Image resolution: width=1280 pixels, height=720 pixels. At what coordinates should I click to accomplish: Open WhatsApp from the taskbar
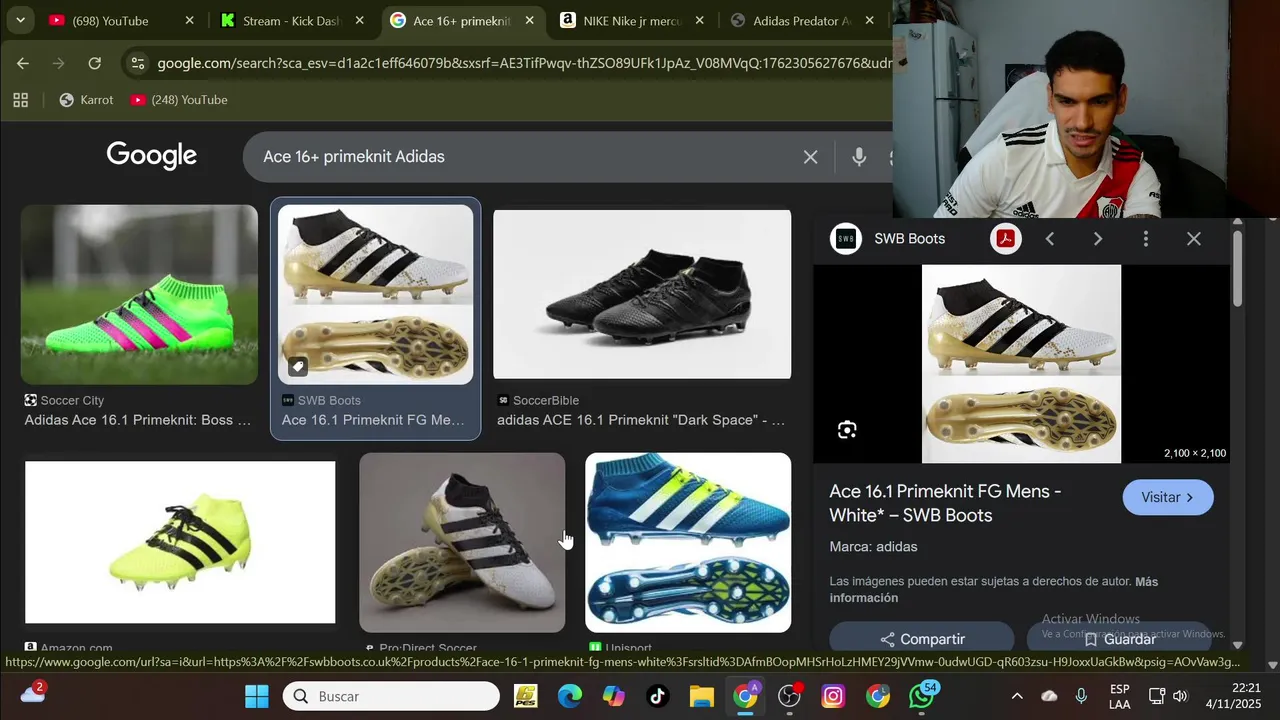click(921, 696)
